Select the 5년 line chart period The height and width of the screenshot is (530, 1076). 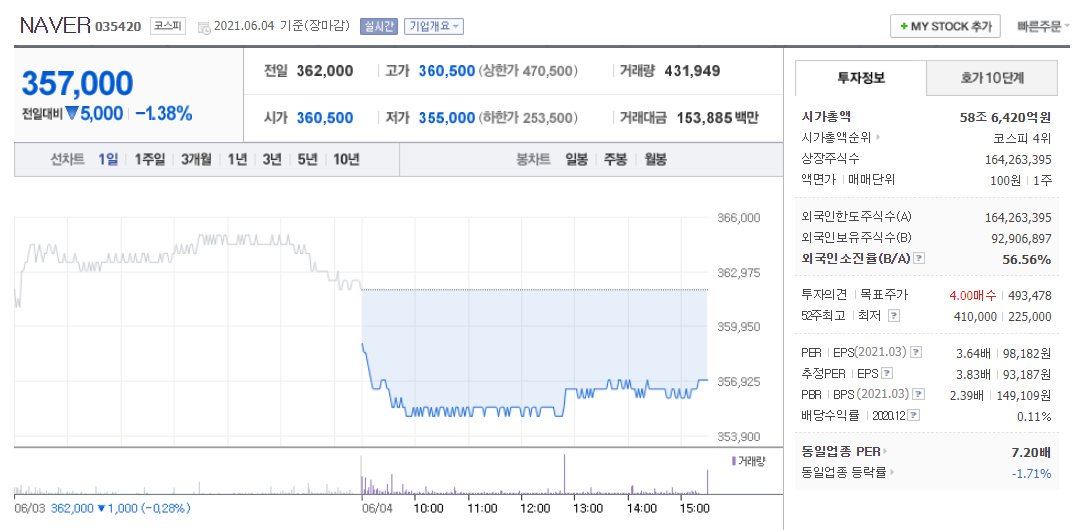tap(307, 159)
